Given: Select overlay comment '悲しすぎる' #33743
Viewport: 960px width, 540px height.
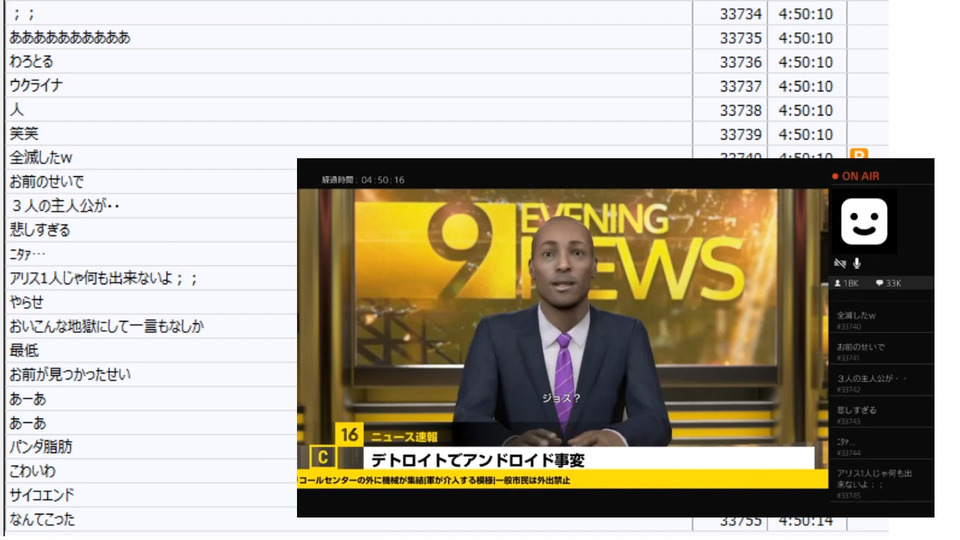Looking at the screenshot, I should click(881, 414).
